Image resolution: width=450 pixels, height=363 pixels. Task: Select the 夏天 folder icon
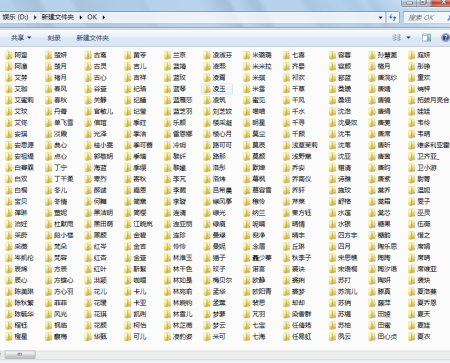(x=412, y=314)
